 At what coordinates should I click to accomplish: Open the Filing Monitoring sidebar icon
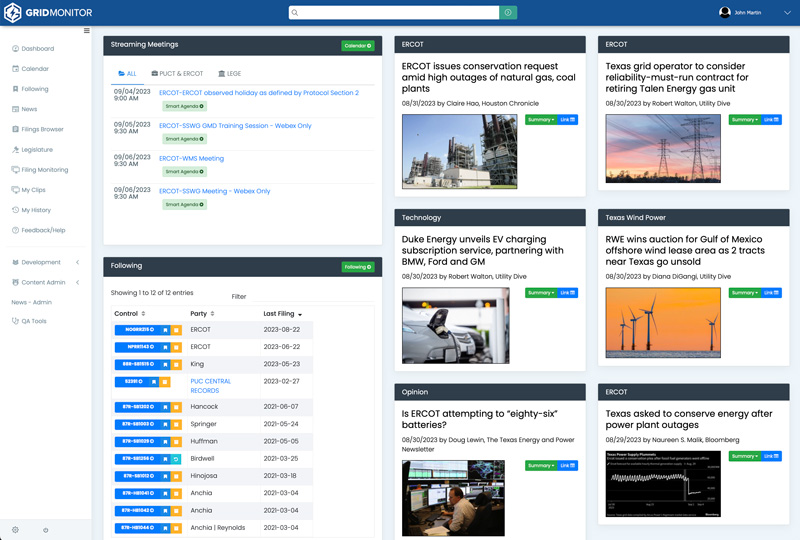coord(15,169)
